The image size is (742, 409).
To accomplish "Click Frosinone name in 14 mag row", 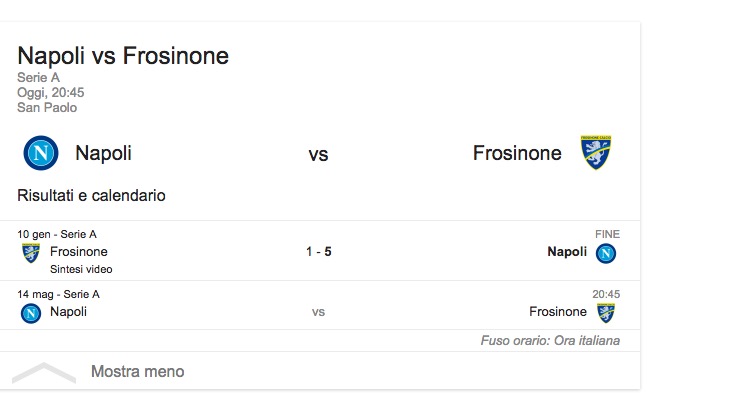I will click(558, 312).
